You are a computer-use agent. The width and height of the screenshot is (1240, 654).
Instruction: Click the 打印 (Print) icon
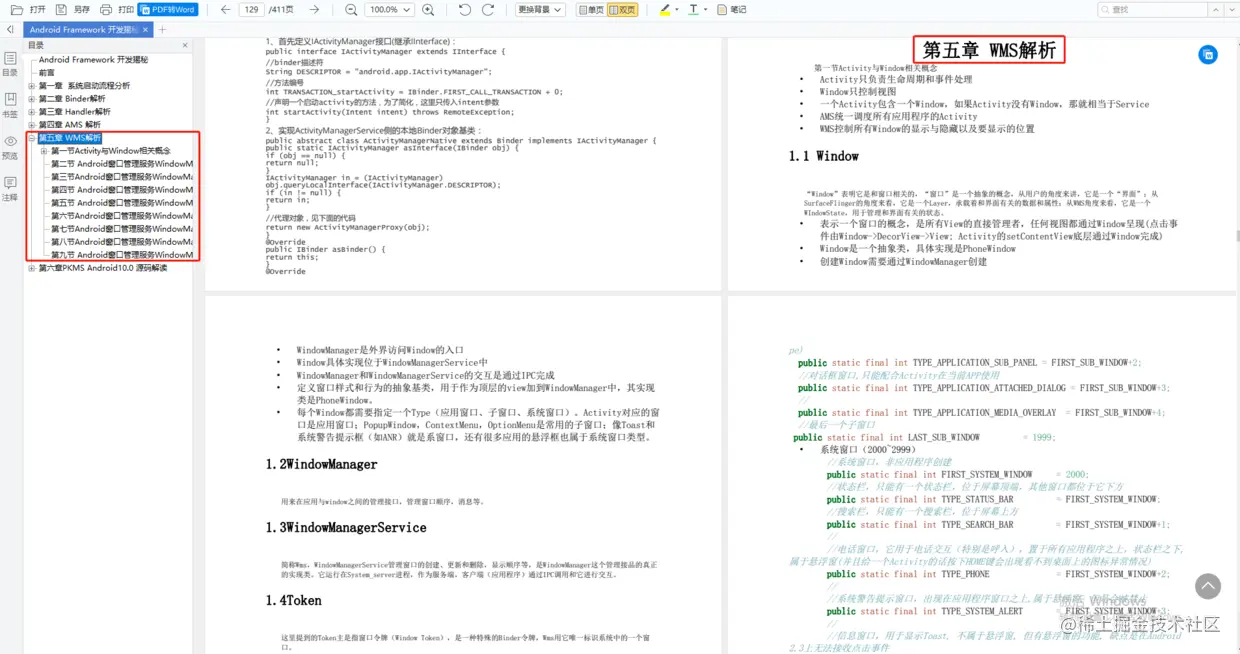tap(106, 9)
